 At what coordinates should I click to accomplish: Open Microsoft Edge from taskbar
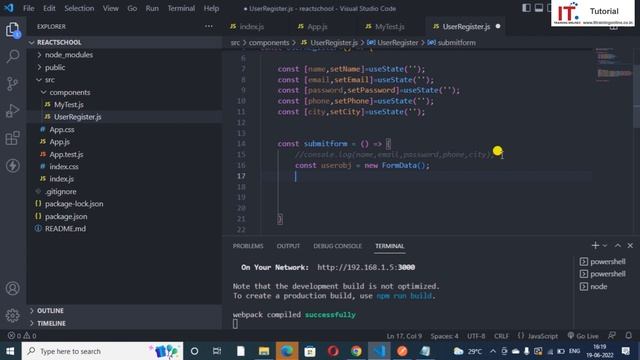287,351
